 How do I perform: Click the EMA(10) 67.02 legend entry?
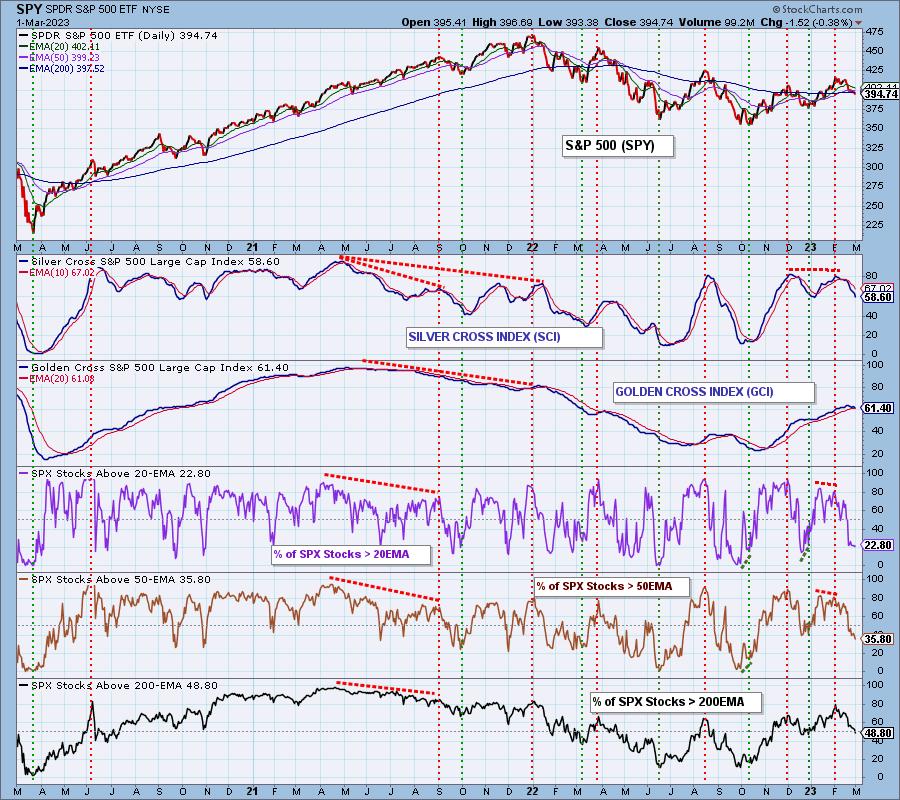[x=56, y=273]
